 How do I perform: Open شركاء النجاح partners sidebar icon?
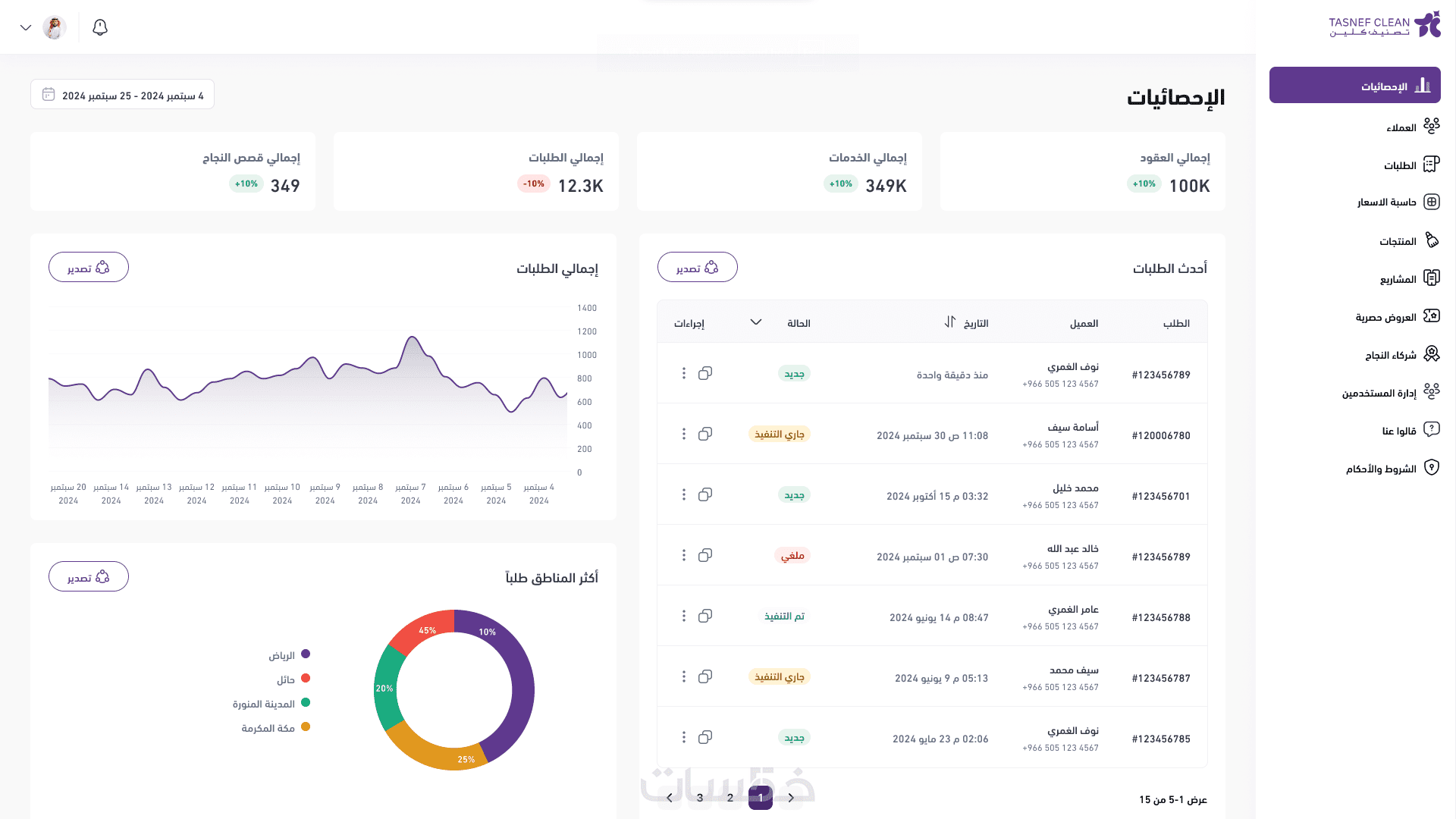(x=1431, y=354)
